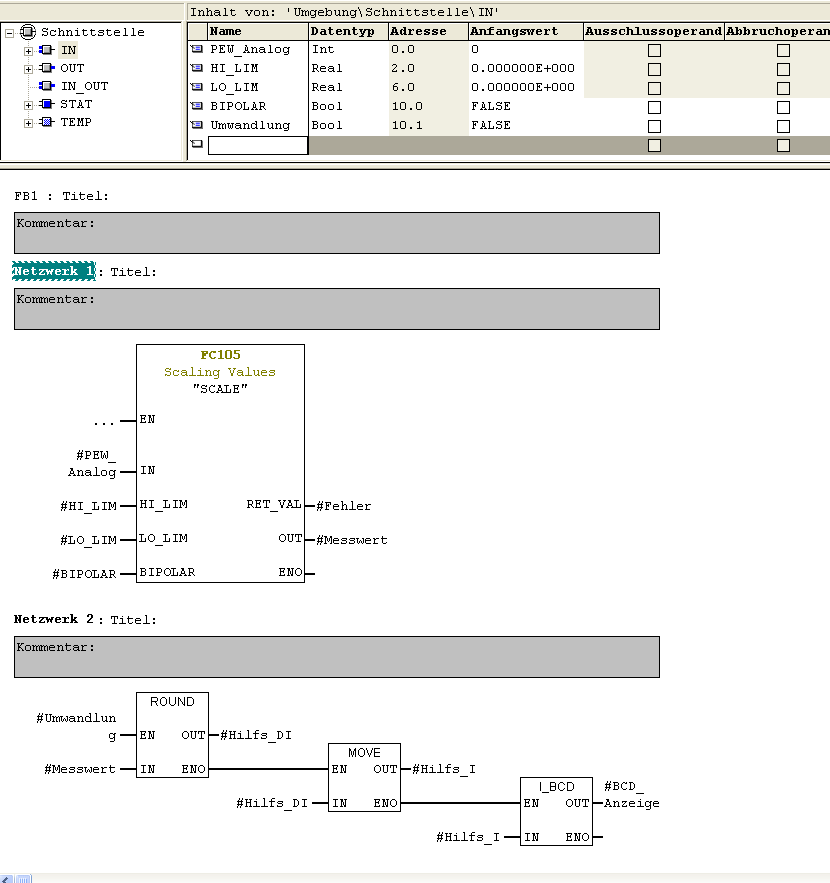Click the horizontal scrollbar left arrow
830x883 pixels.
click(6, 878)
